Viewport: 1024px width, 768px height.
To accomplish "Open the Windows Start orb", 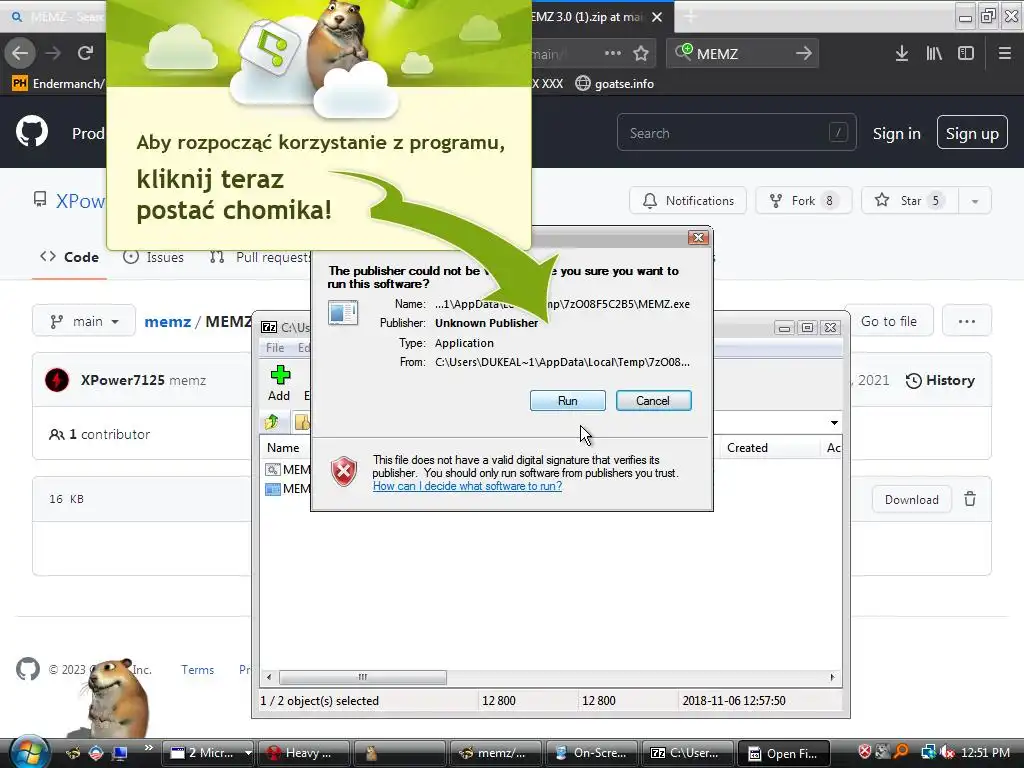I will (x=29, y=752).
